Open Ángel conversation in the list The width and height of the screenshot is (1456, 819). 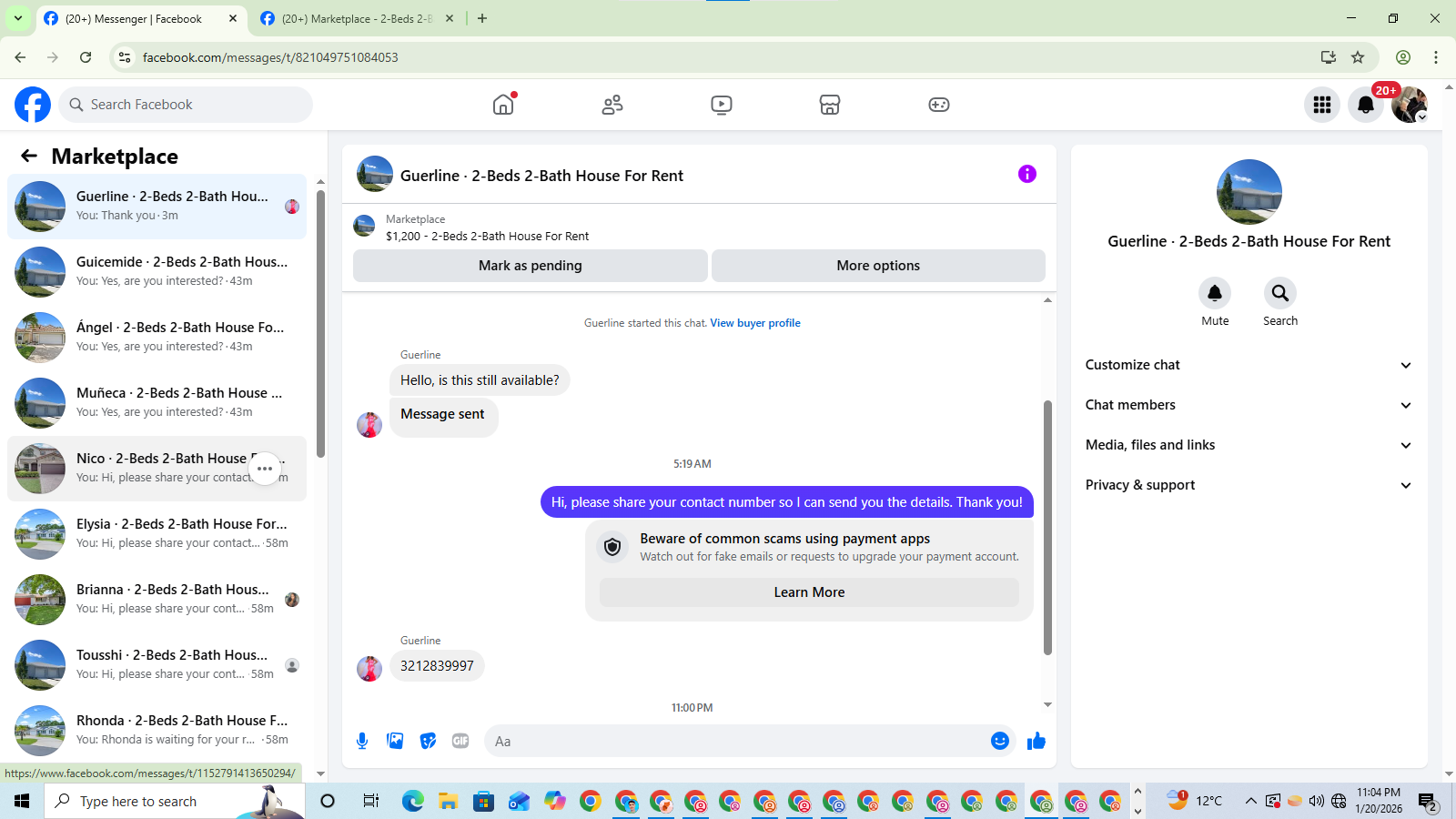point(157,338)
